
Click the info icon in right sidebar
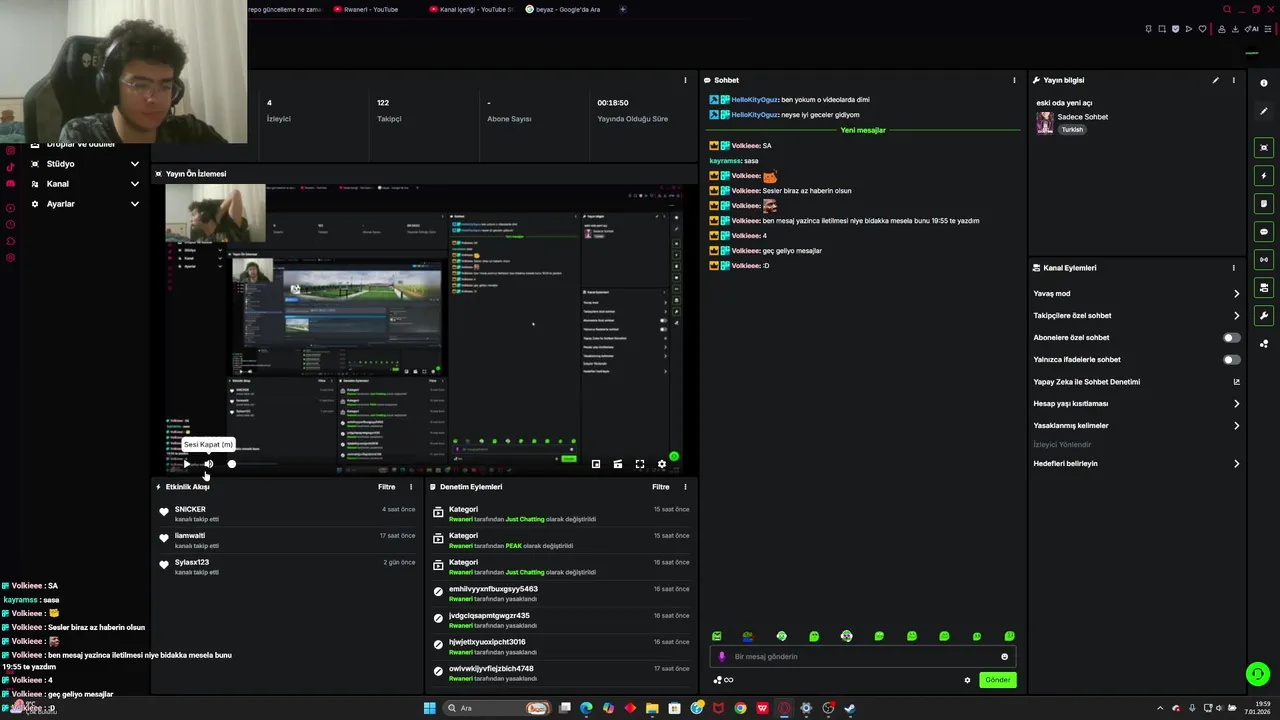pyautogui.click(x=1264, y=83)
